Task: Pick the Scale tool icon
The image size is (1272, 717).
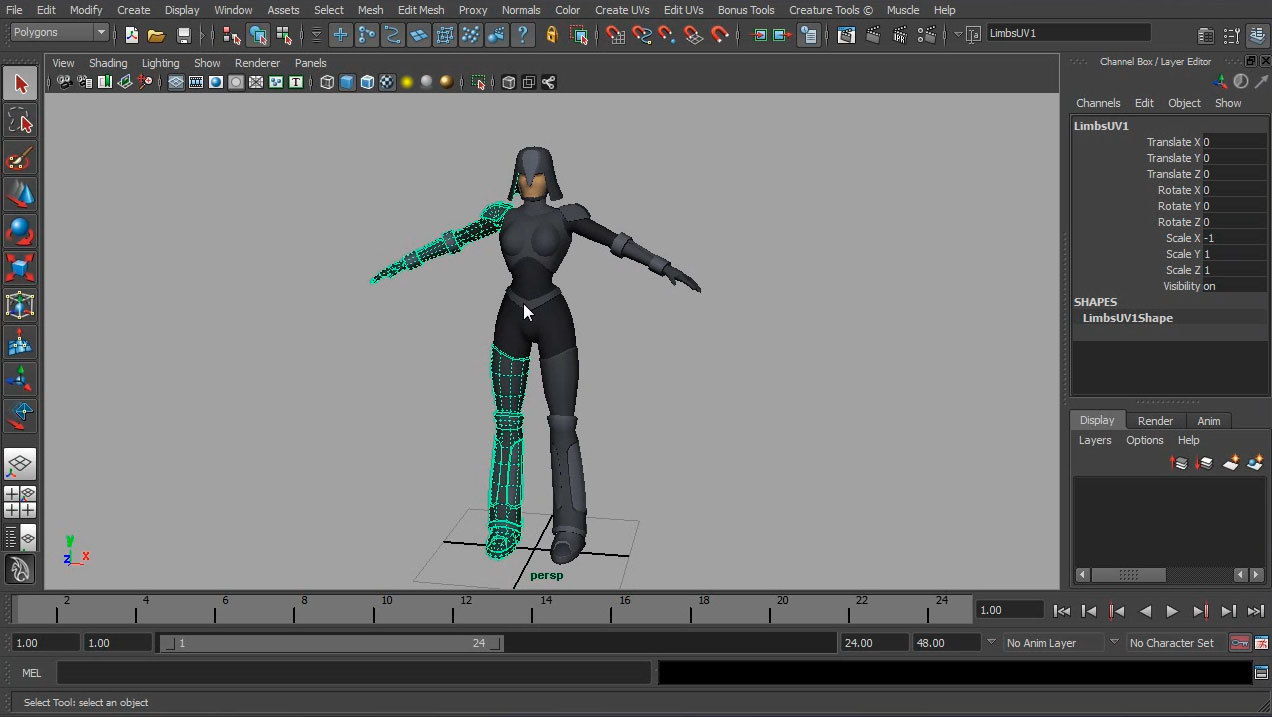Action: [20, 268]
